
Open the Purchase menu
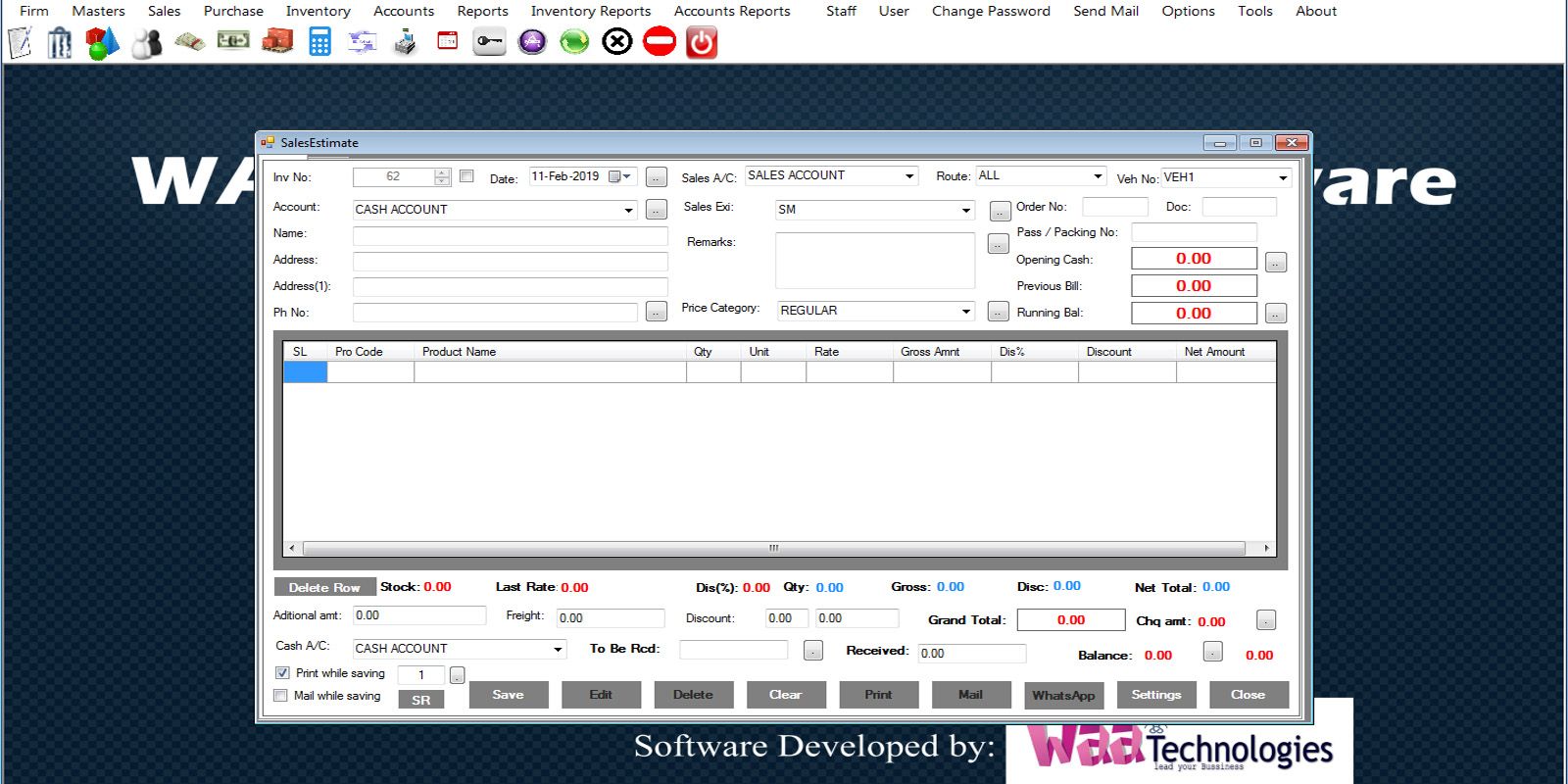[x=233, y=11]
